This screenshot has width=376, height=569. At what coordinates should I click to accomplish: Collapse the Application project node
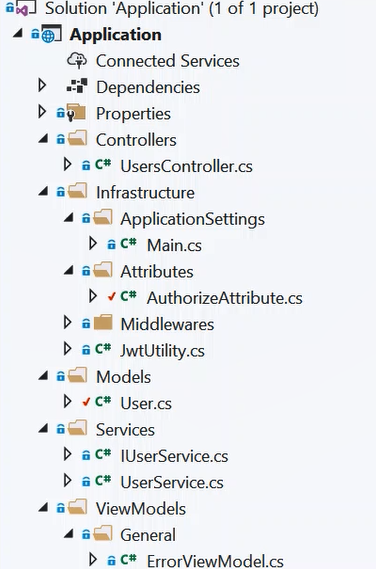point(17,34)
